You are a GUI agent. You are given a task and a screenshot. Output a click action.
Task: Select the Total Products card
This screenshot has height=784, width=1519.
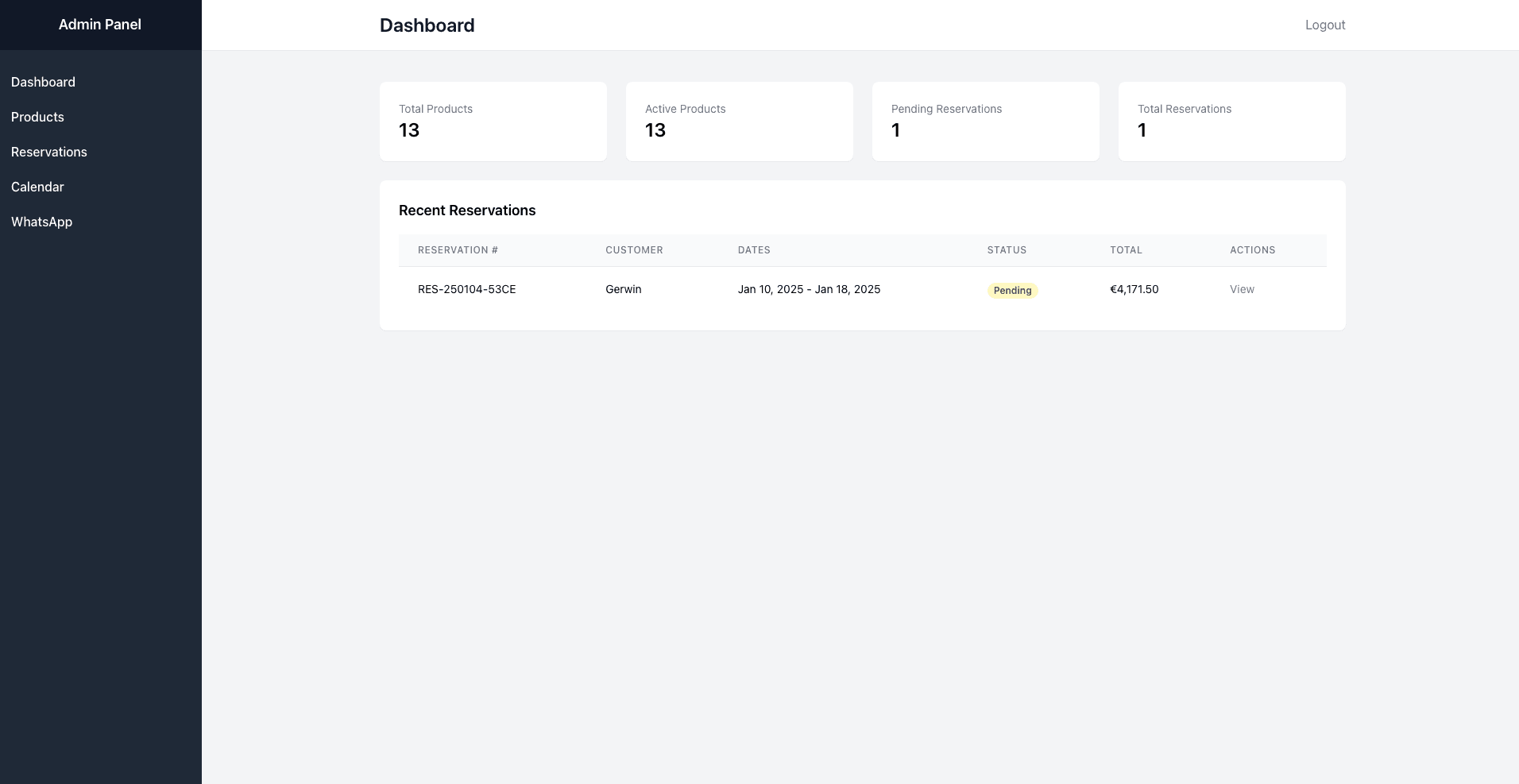point(493,122)
